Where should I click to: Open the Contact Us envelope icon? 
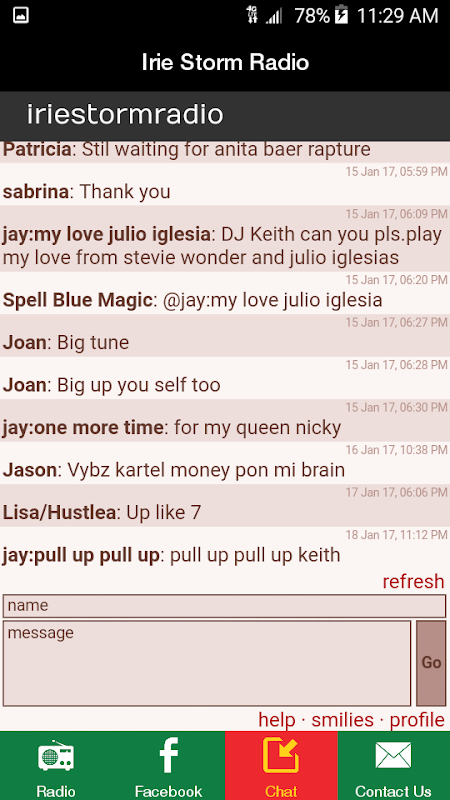click(x=393, y=756)
